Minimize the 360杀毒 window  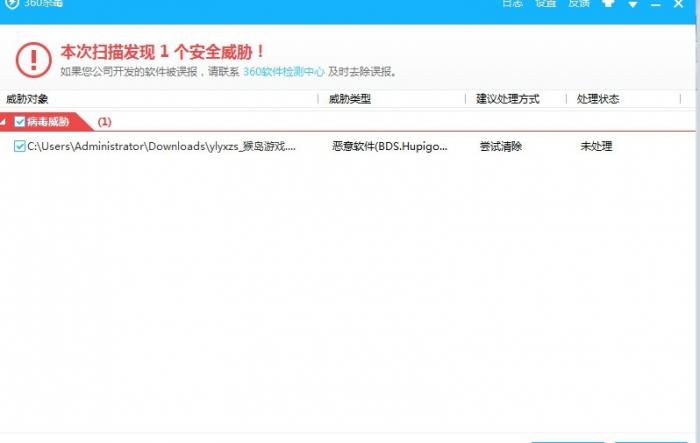click(x=655, y=4)
